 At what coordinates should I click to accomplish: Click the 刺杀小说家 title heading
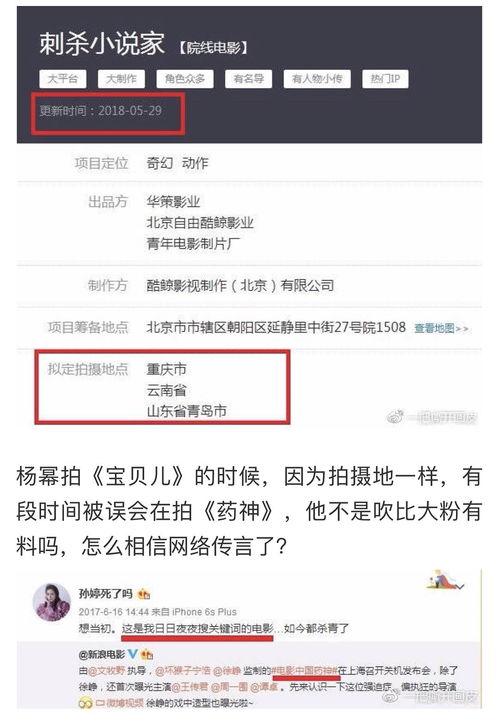pyautogui.click(x=102, y=44)
